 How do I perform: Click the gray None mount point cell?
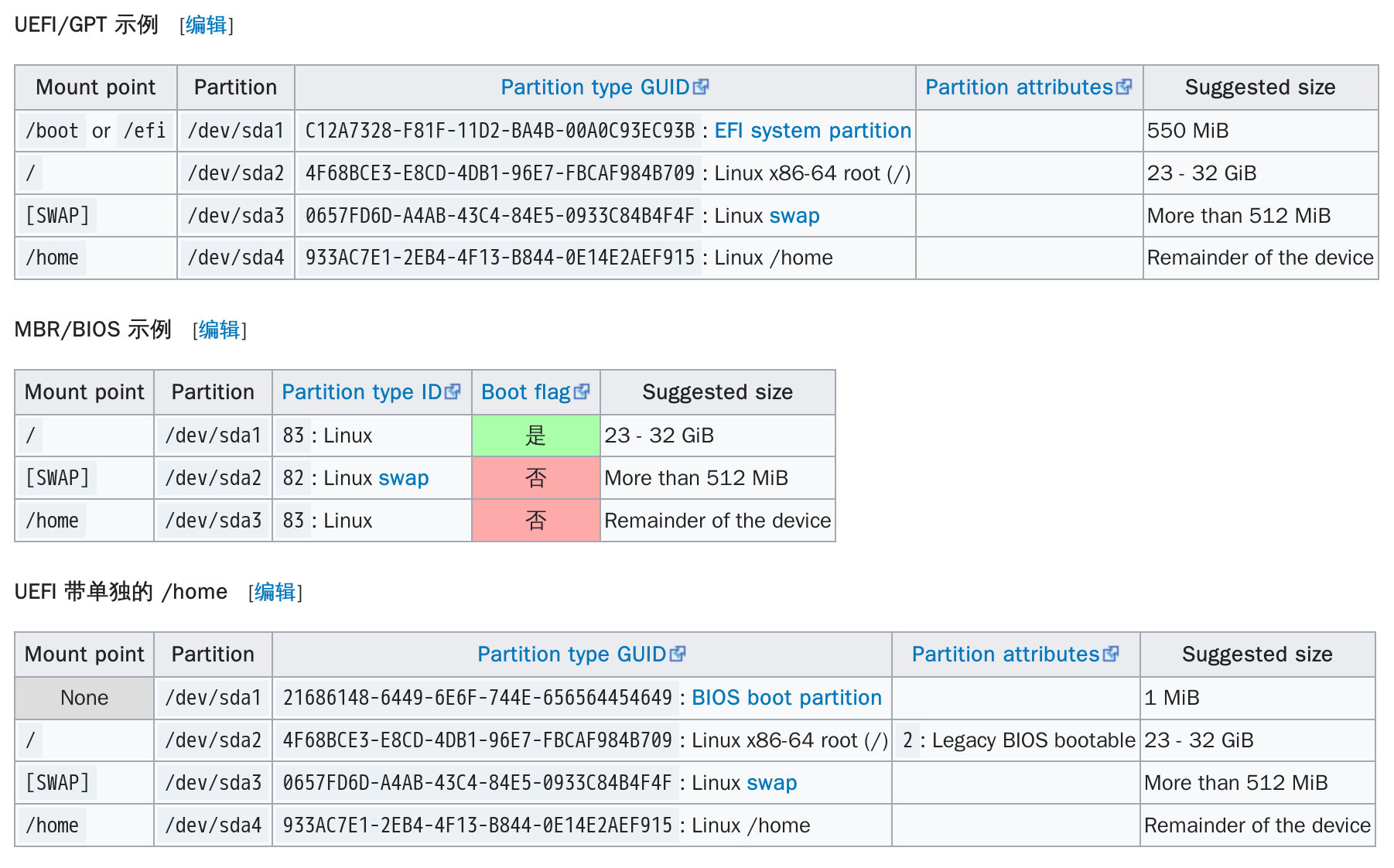(x=84, y=698)
